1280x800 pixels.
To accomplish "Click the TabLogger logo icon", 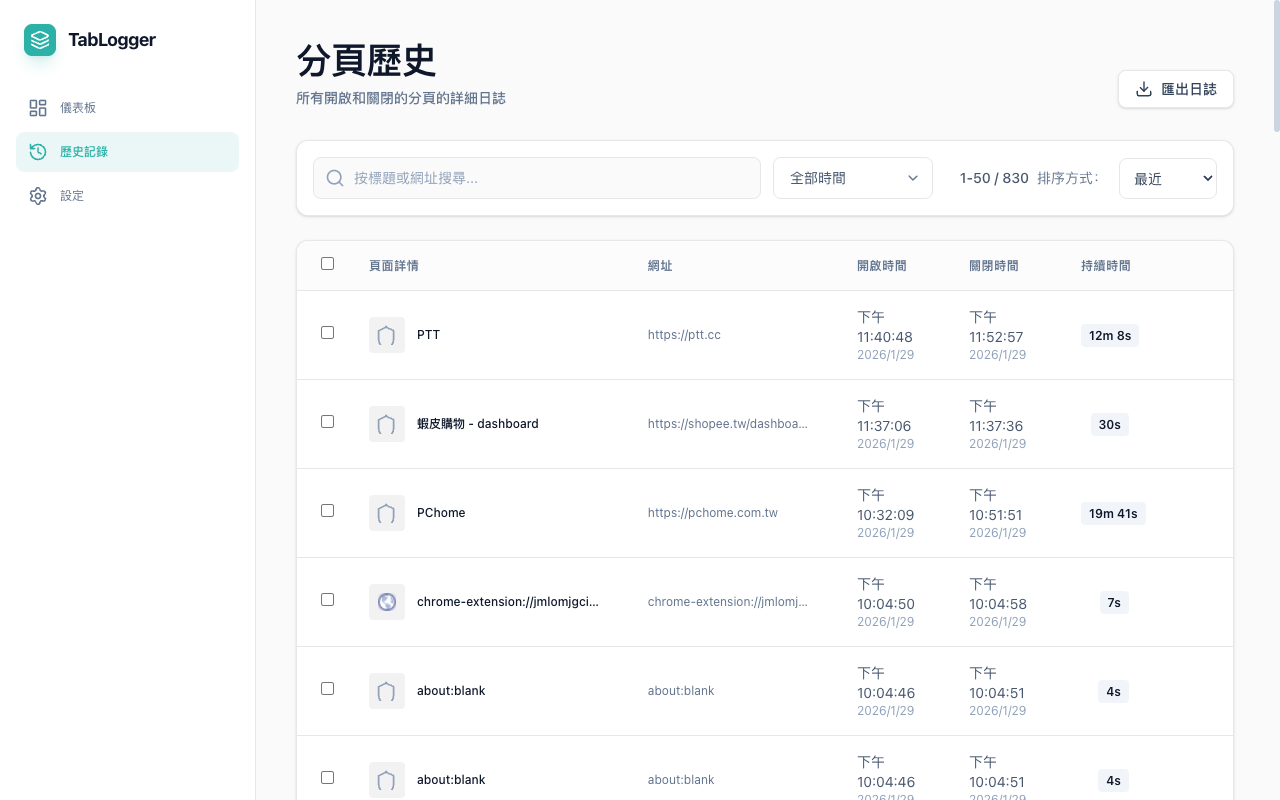I will tap(40, 40).
